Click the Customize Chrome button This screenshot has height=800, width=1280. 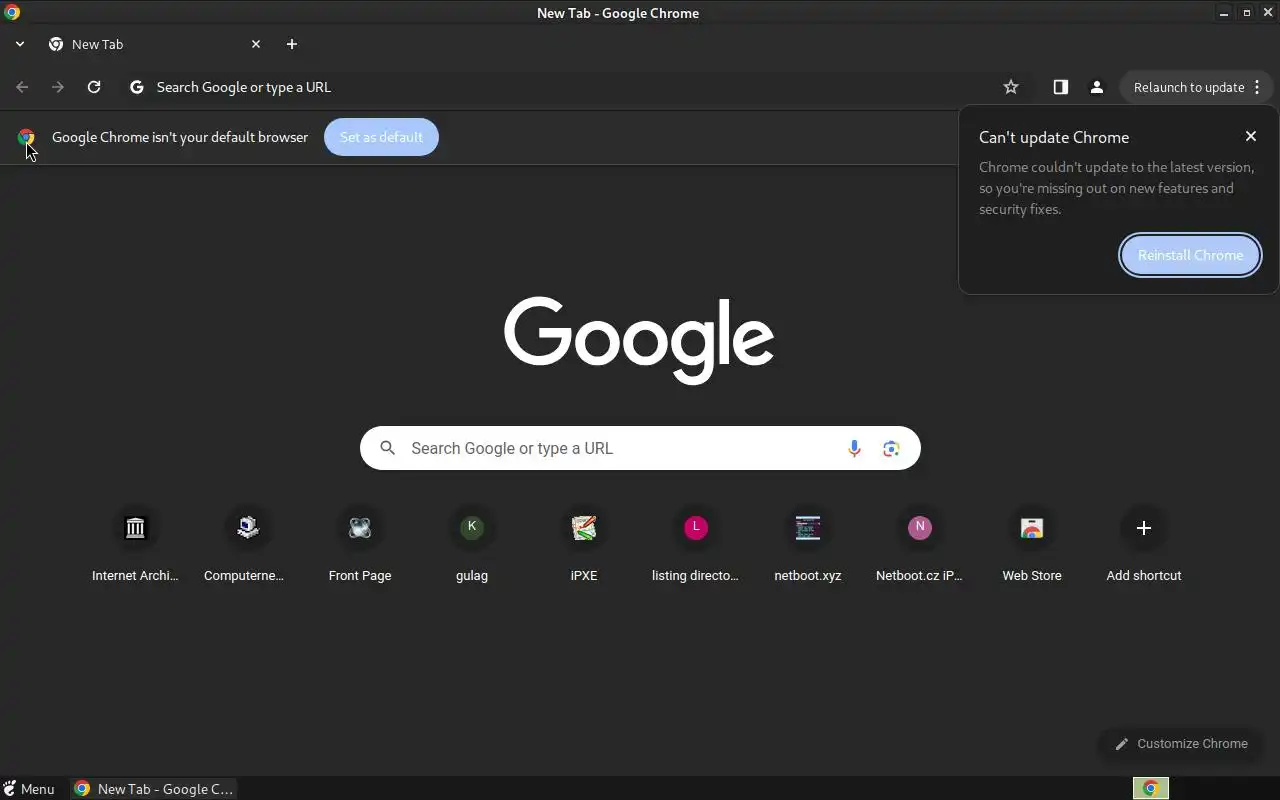[x=1181, y=743]
